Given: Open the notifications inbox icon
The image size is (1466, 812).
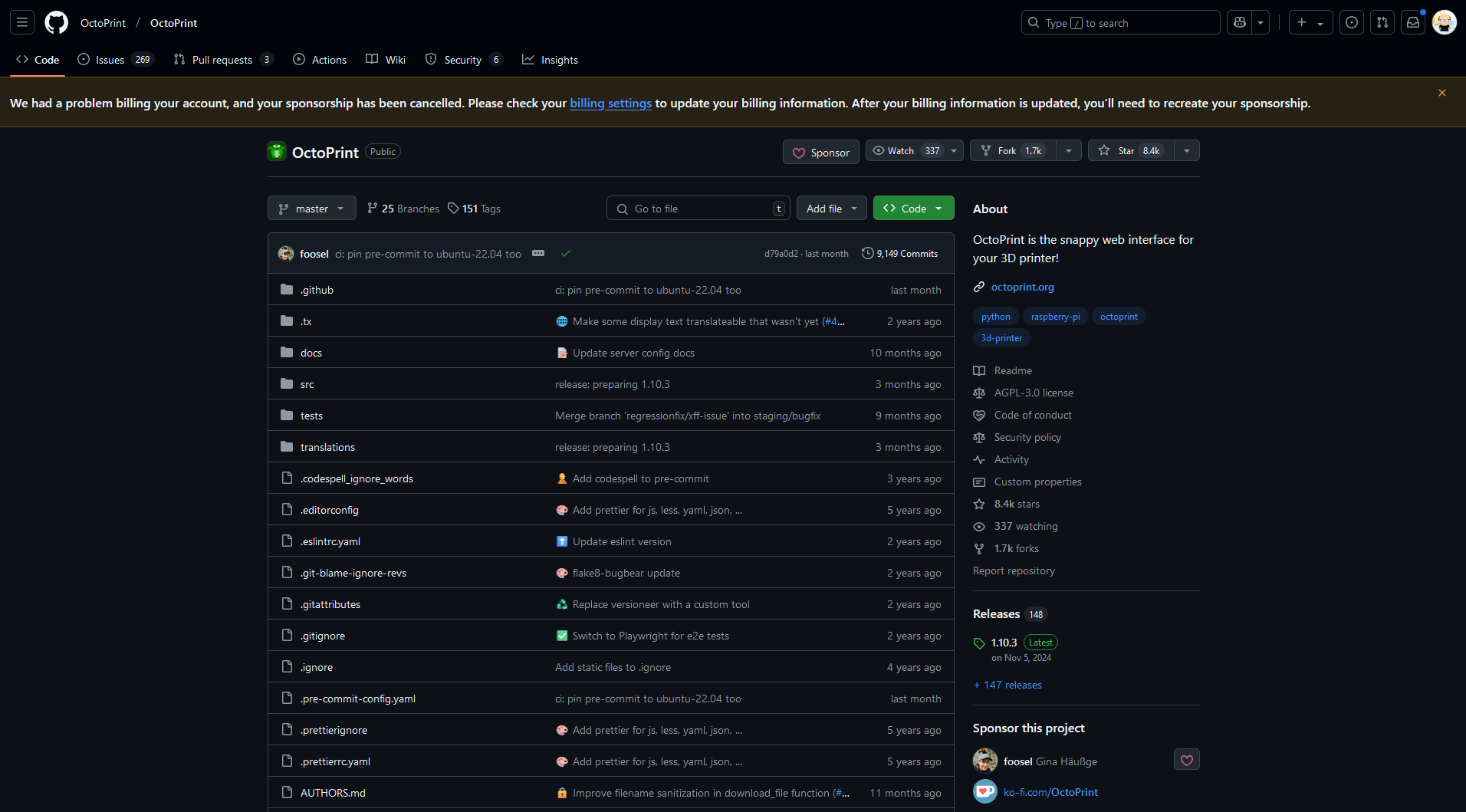Looking at the screenshot, I should pyautogui.click(x=1413, y=23).
